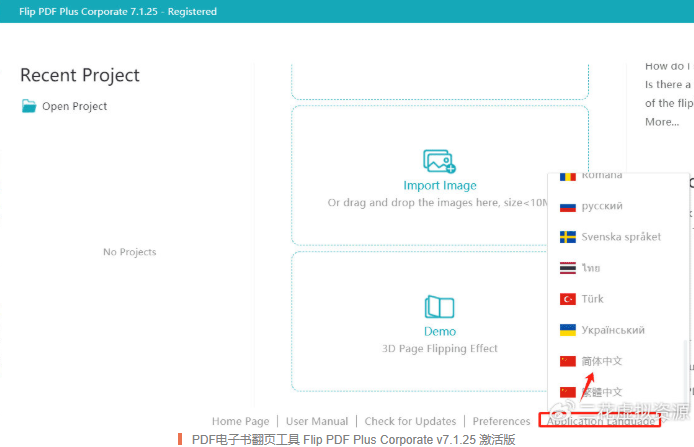Screen dimensions: 694x447
Task: Open the User Manual link
Action: pyautogui.click(x=317, y=421)
